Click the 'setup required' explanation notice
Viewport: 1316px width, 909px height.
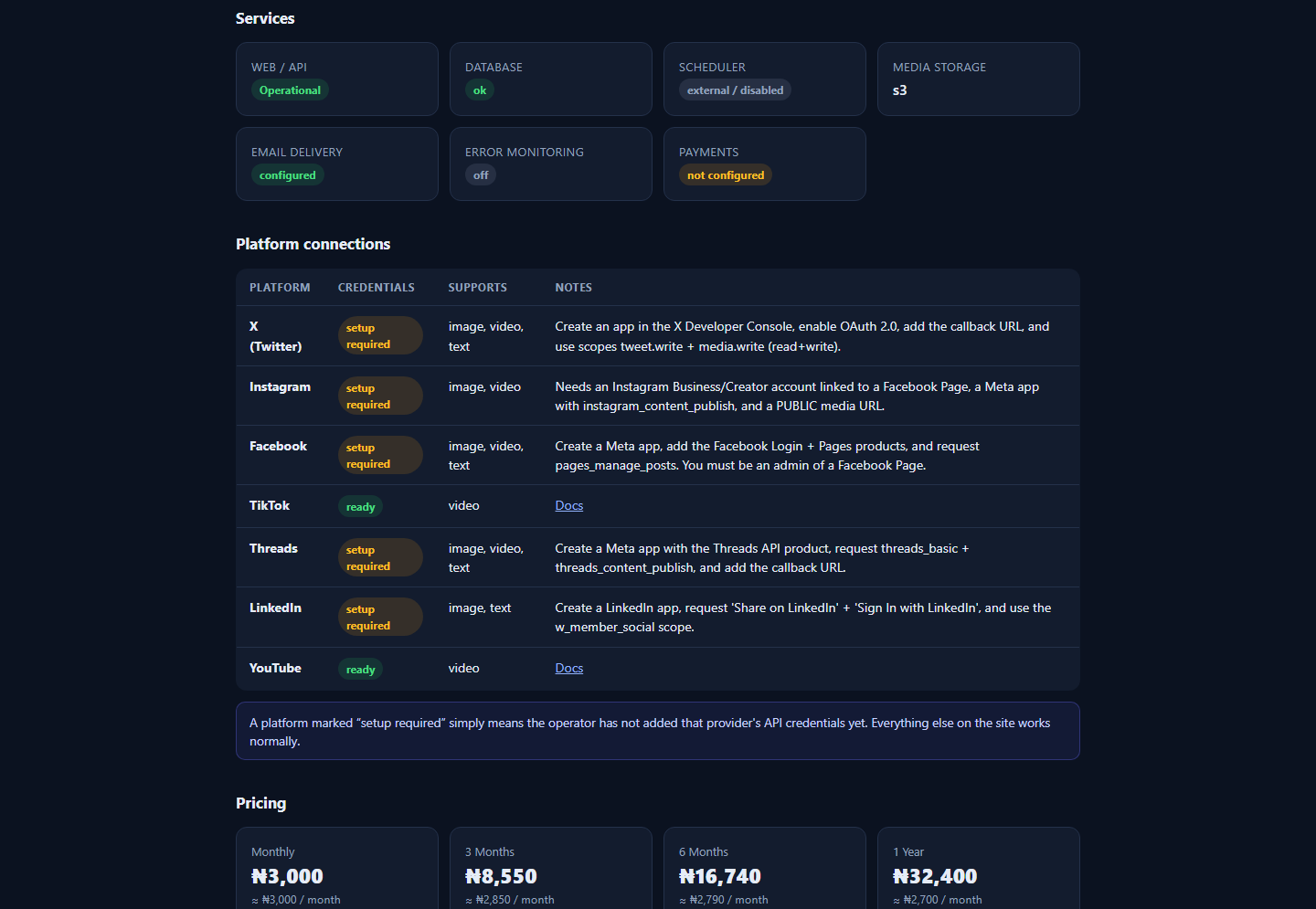point(658,731)
